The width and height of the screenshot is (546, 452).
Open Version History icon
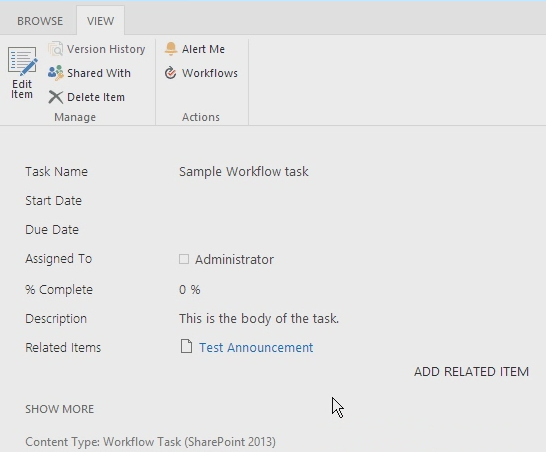pyautogui.click(x=56, y=49)
